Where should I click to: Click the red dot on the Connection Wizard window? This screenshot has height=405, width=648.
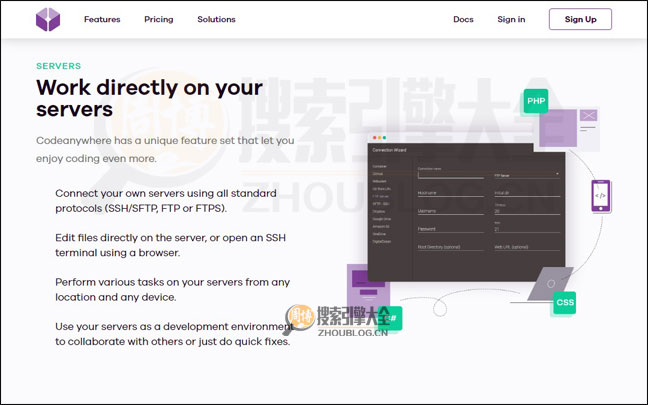pos(374,138)
